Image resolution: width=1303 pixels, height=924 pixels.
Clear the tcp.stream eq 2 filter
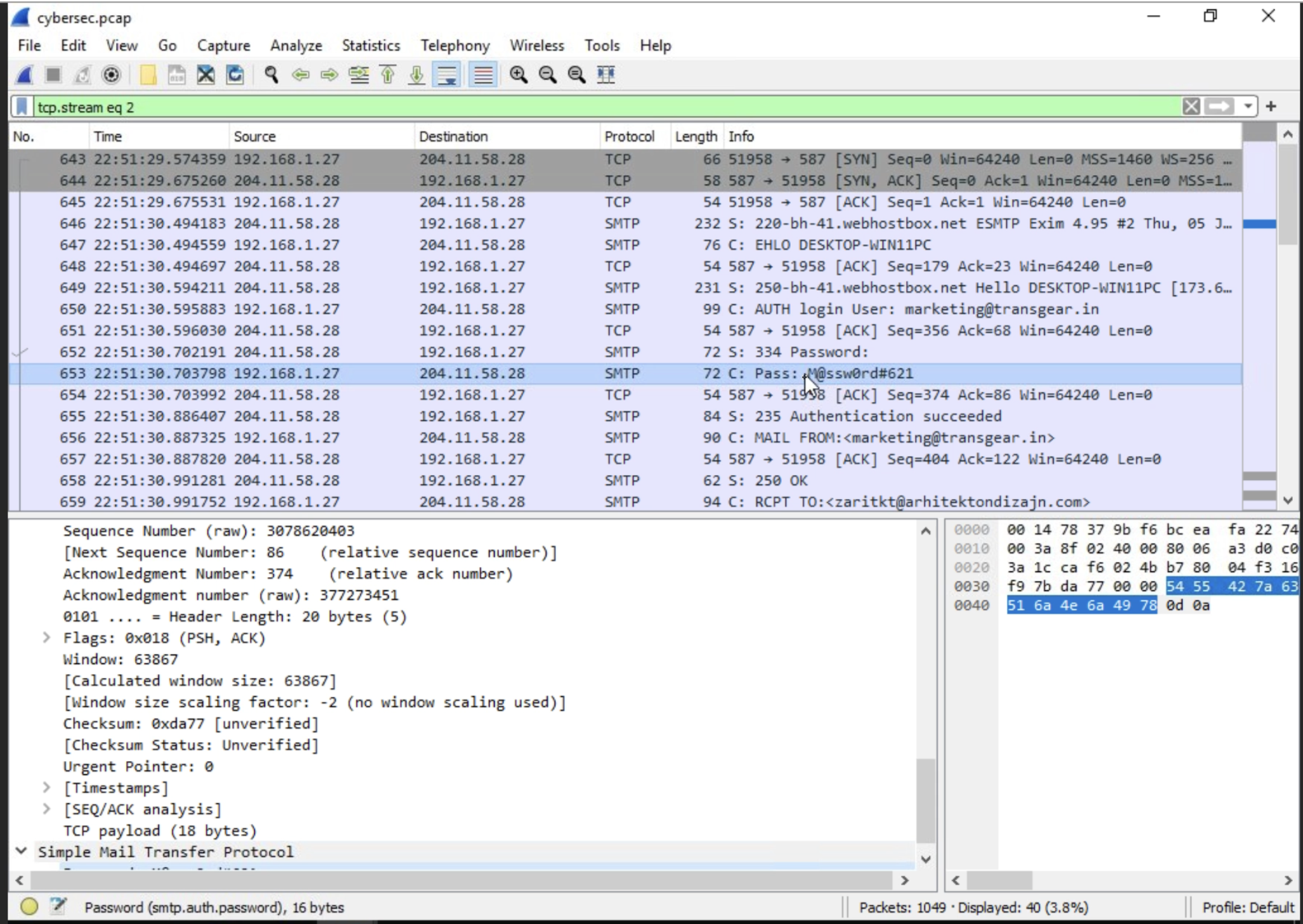(x=1191, y=107)
